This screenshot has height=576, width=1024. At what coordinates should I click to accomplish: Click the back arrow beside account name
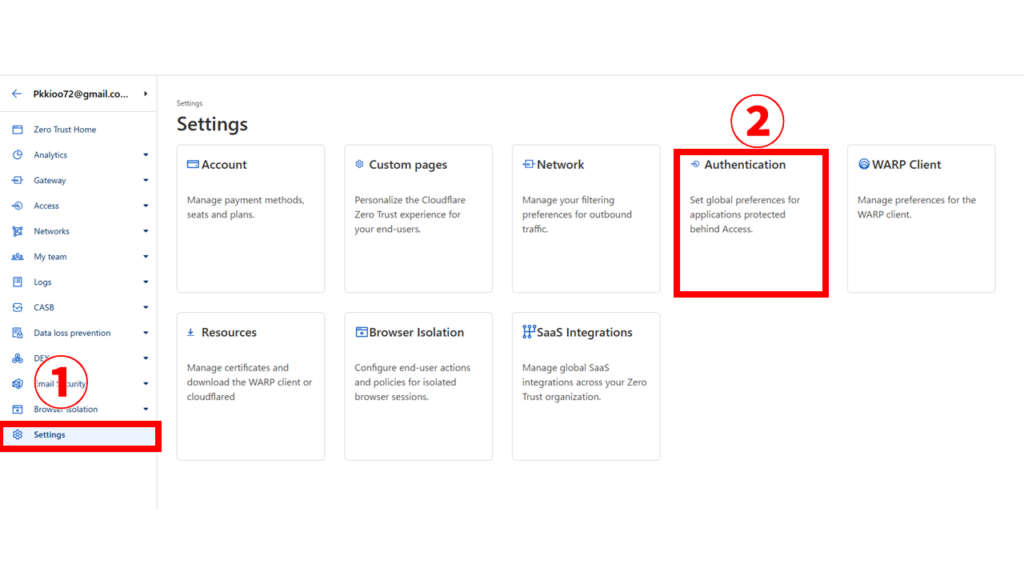(x=16, y=93)
